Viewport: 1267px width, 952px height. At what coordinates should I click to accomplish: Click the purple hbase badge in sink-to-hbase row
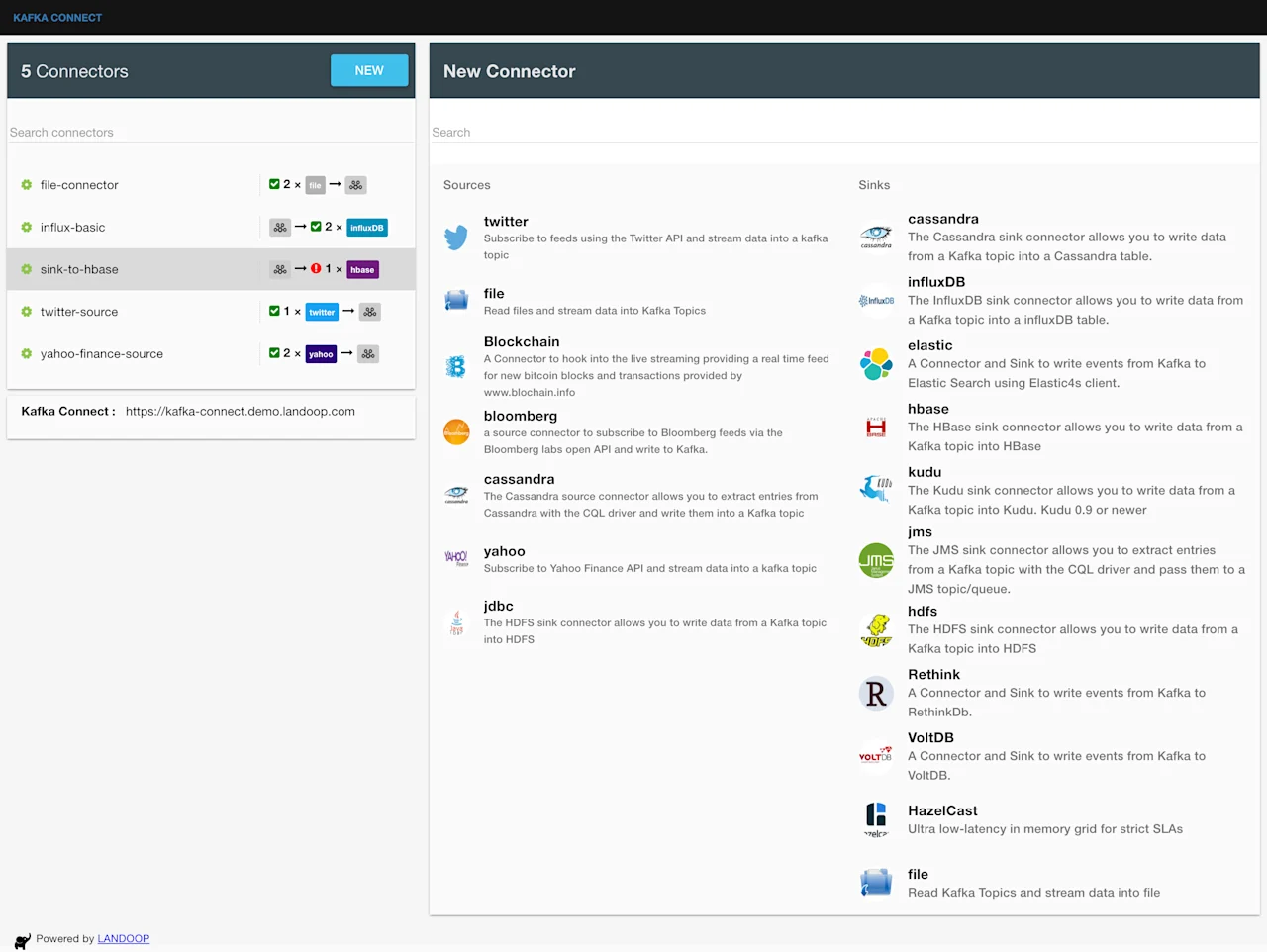click(362, 269)
